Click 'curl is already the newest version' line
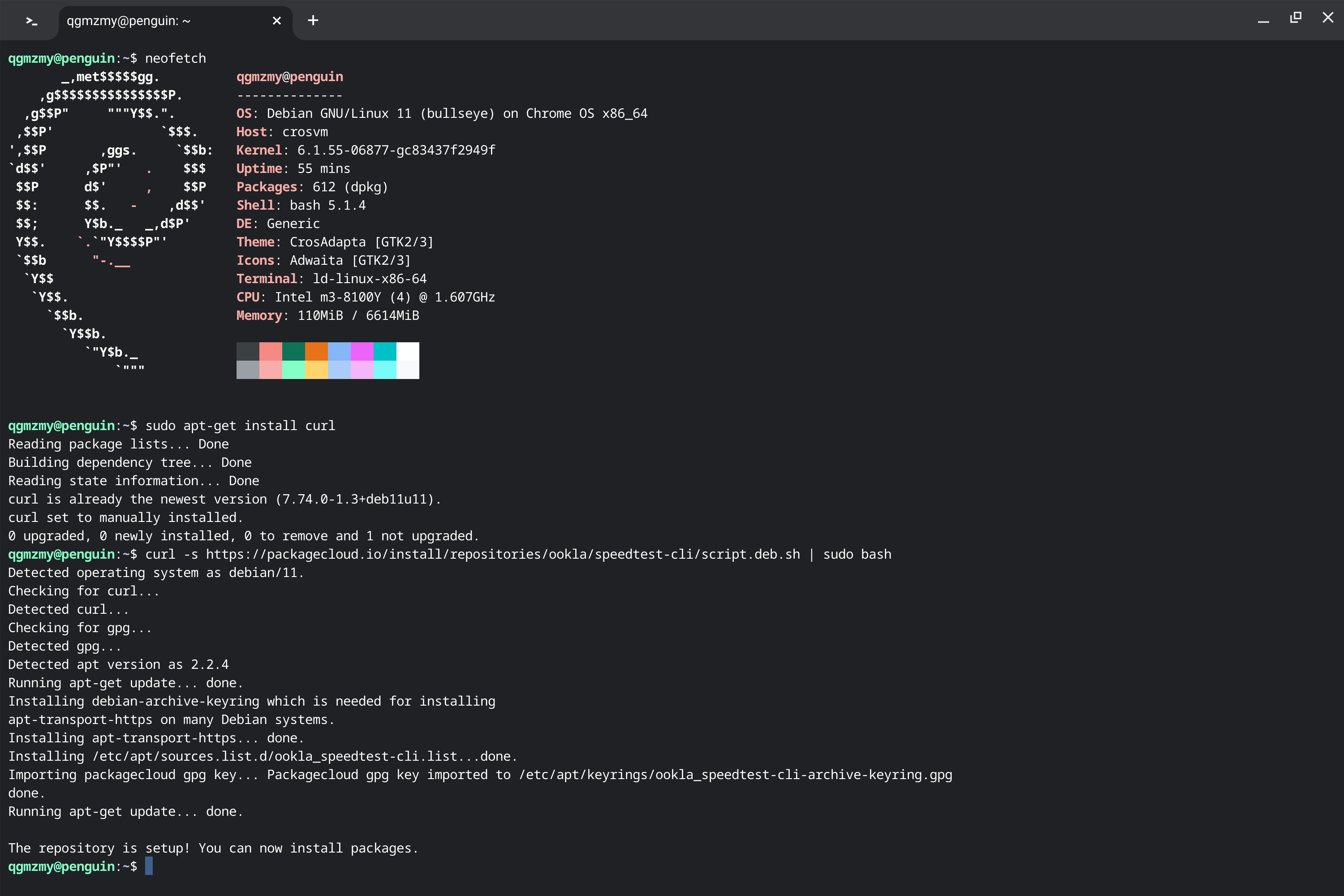The width and height of the screenshot is (1344, 896). click(x=224, y=499)
